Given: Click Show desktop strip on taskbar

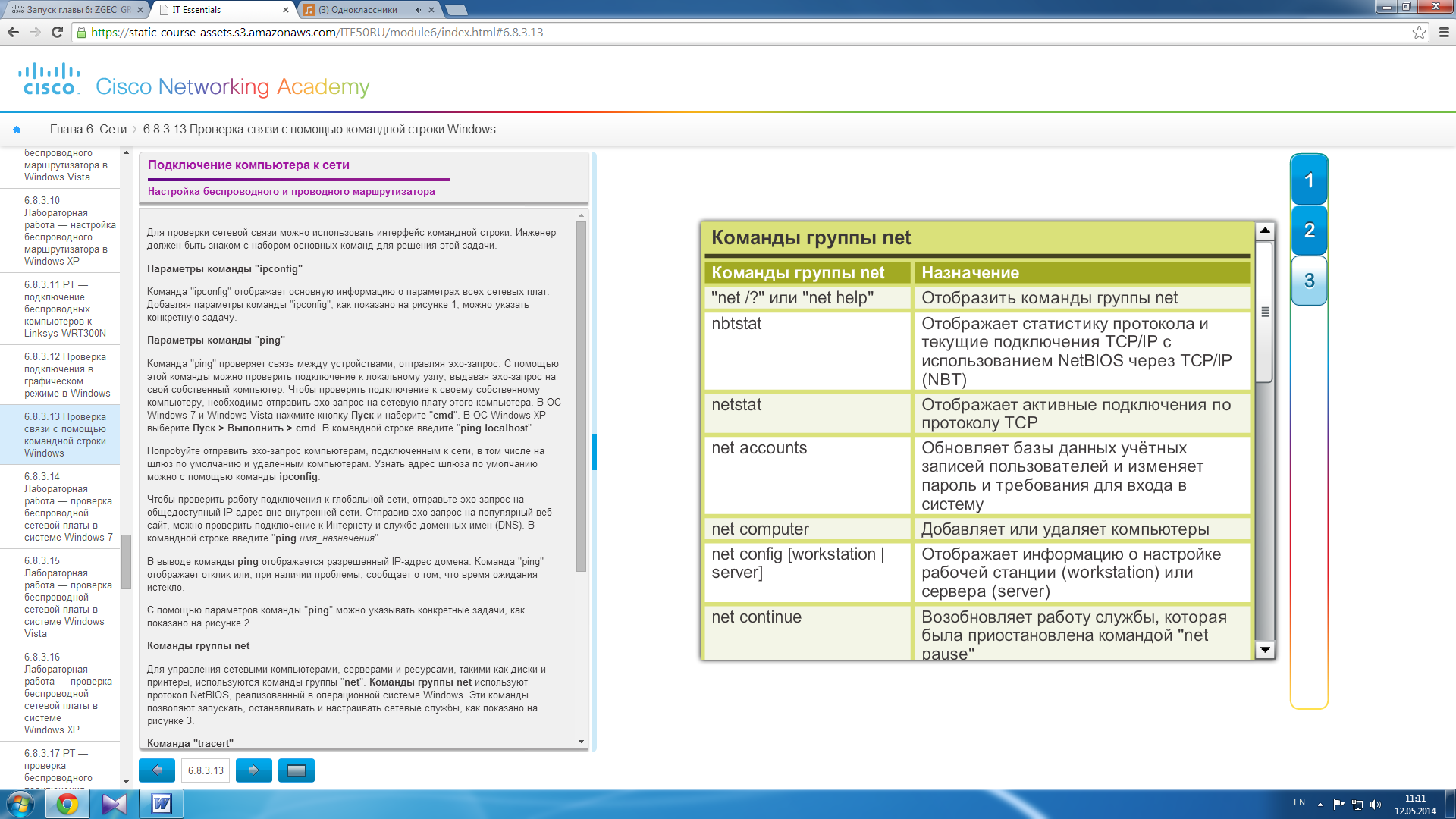Looking at the screenshot, I should (1450, 804).
